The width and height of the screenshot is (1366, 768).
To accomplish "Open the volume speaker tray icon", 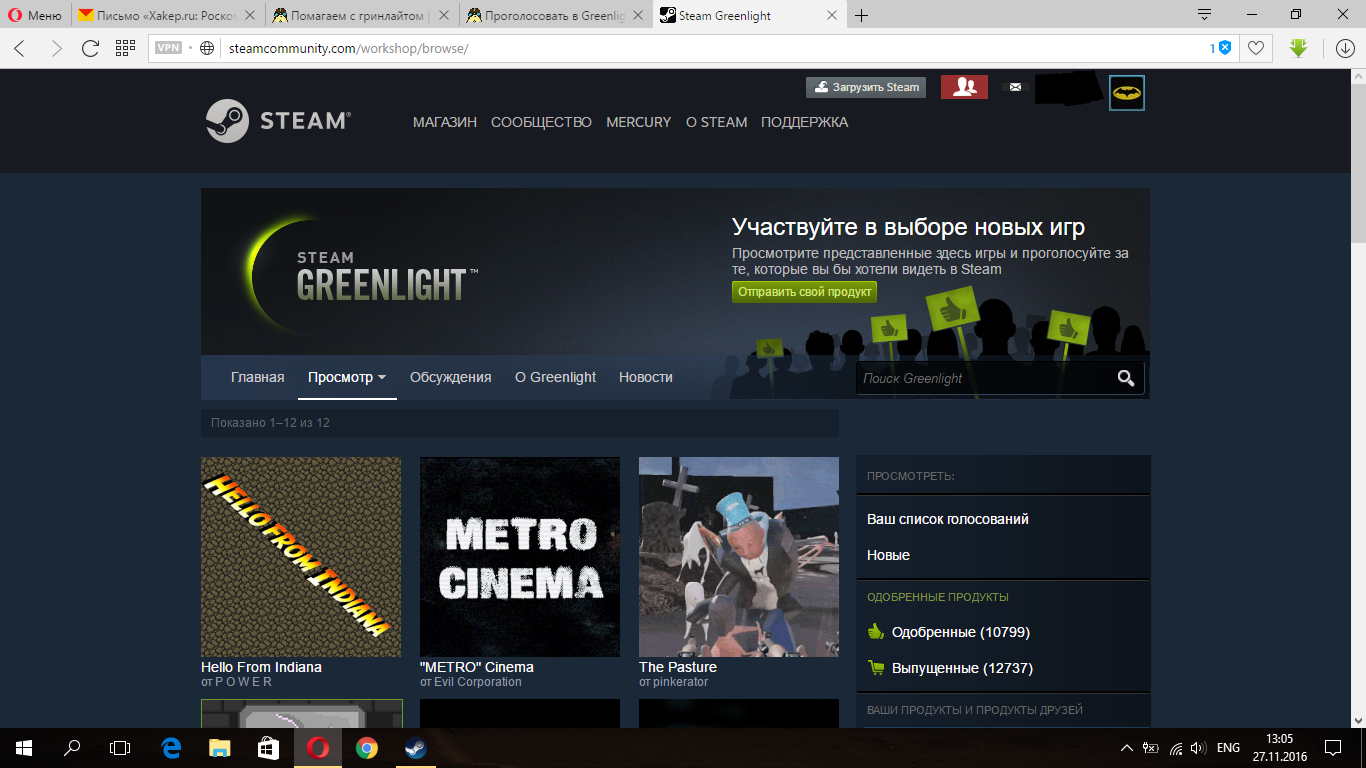I will coord(1198,748).
